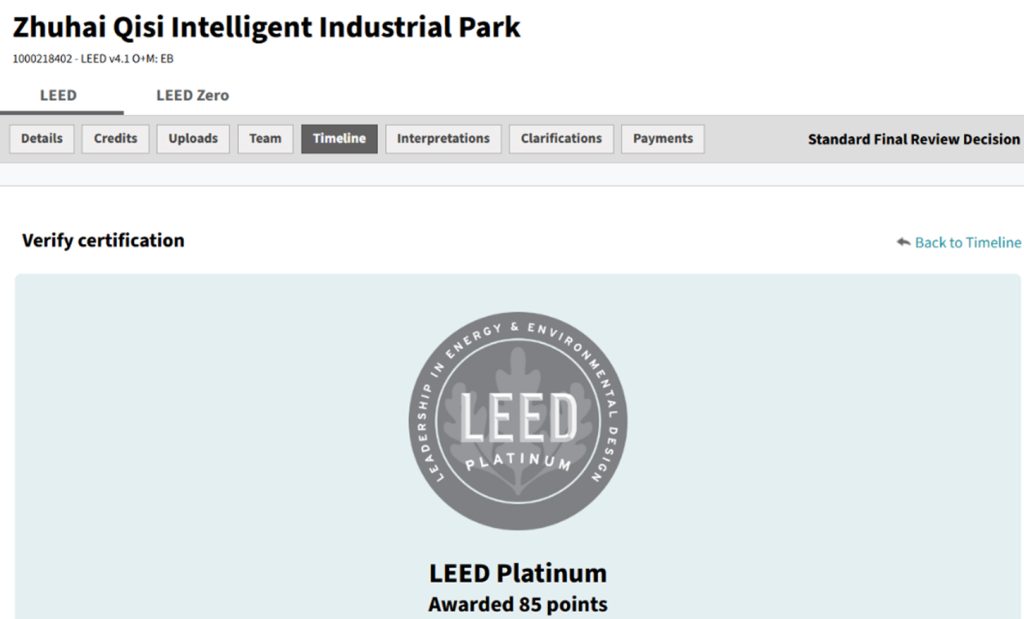Select the Uploads button
This screenshot has width=1024, height=619.
pyautogui.click(x=193, y=139)
